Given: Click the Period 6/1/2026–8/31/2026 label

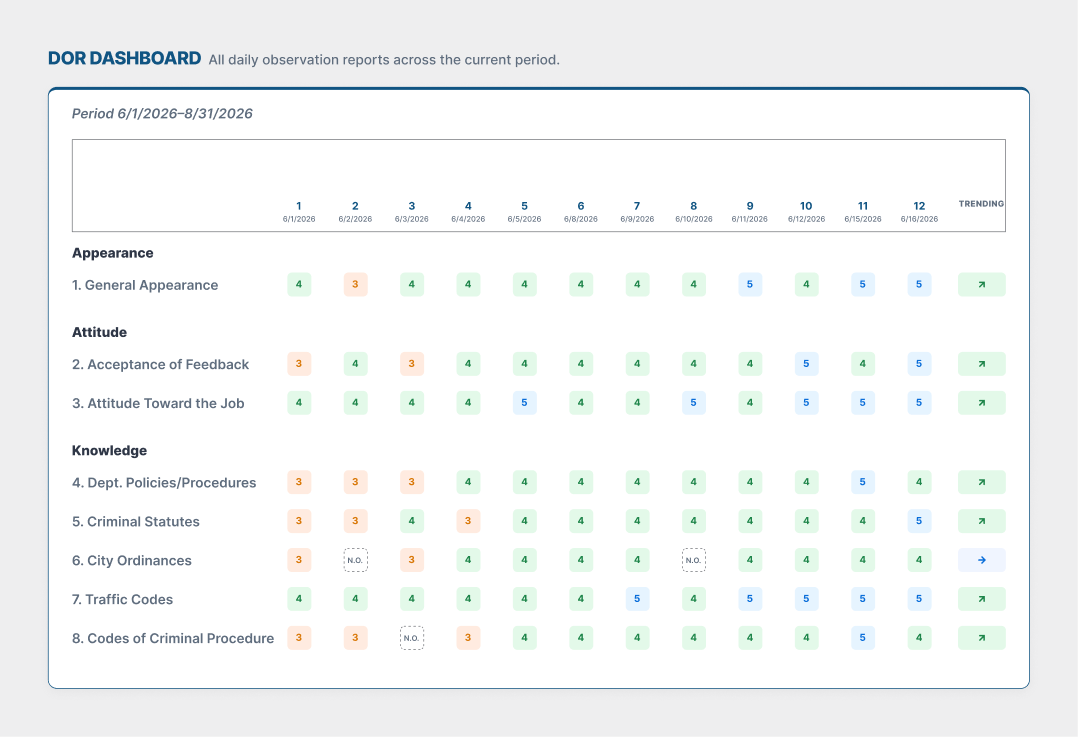Looking at the screenshot, I should click(x=162, y=113).
